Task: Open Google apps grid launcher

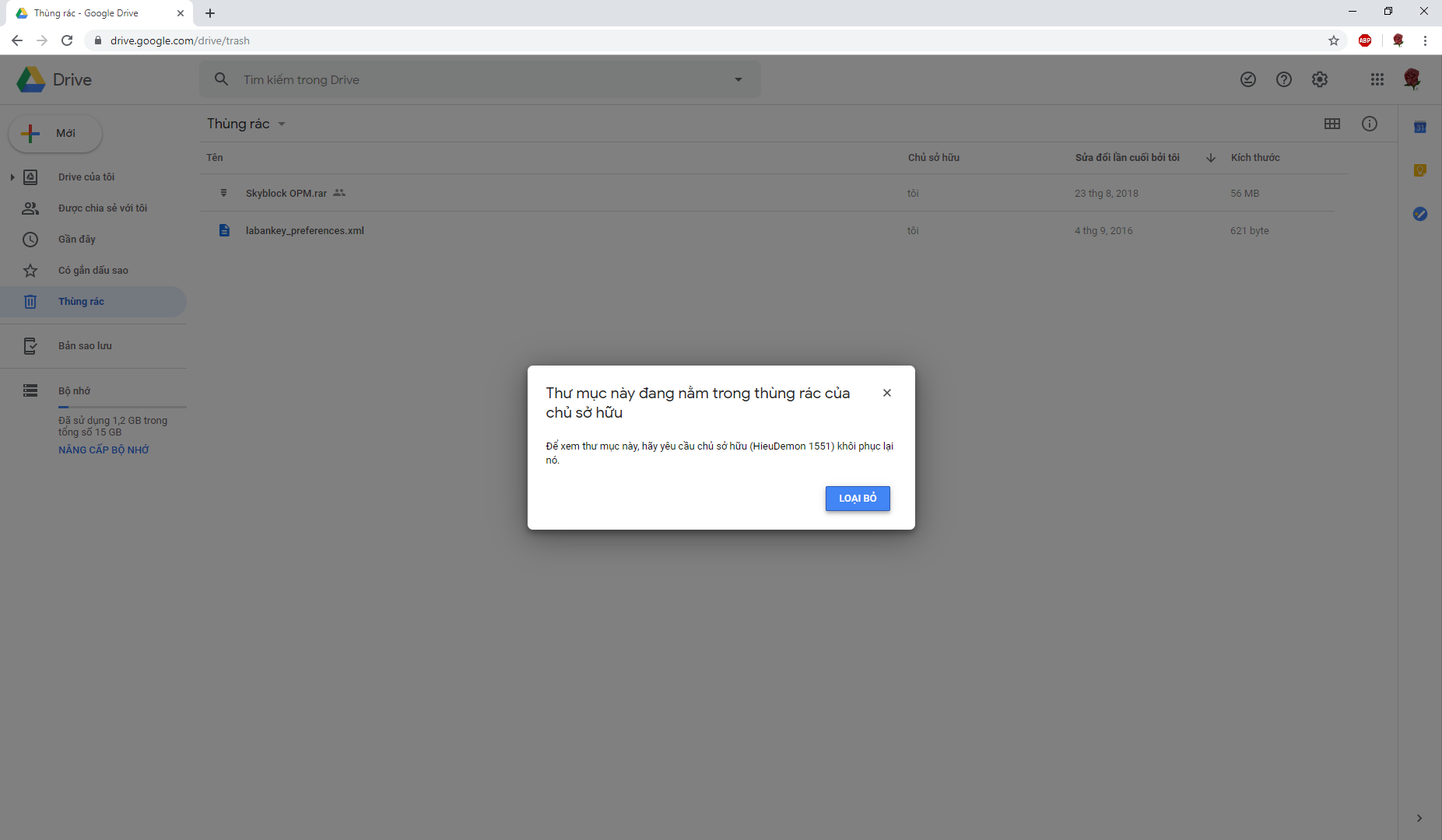Action: click(x=1377, y=79)
